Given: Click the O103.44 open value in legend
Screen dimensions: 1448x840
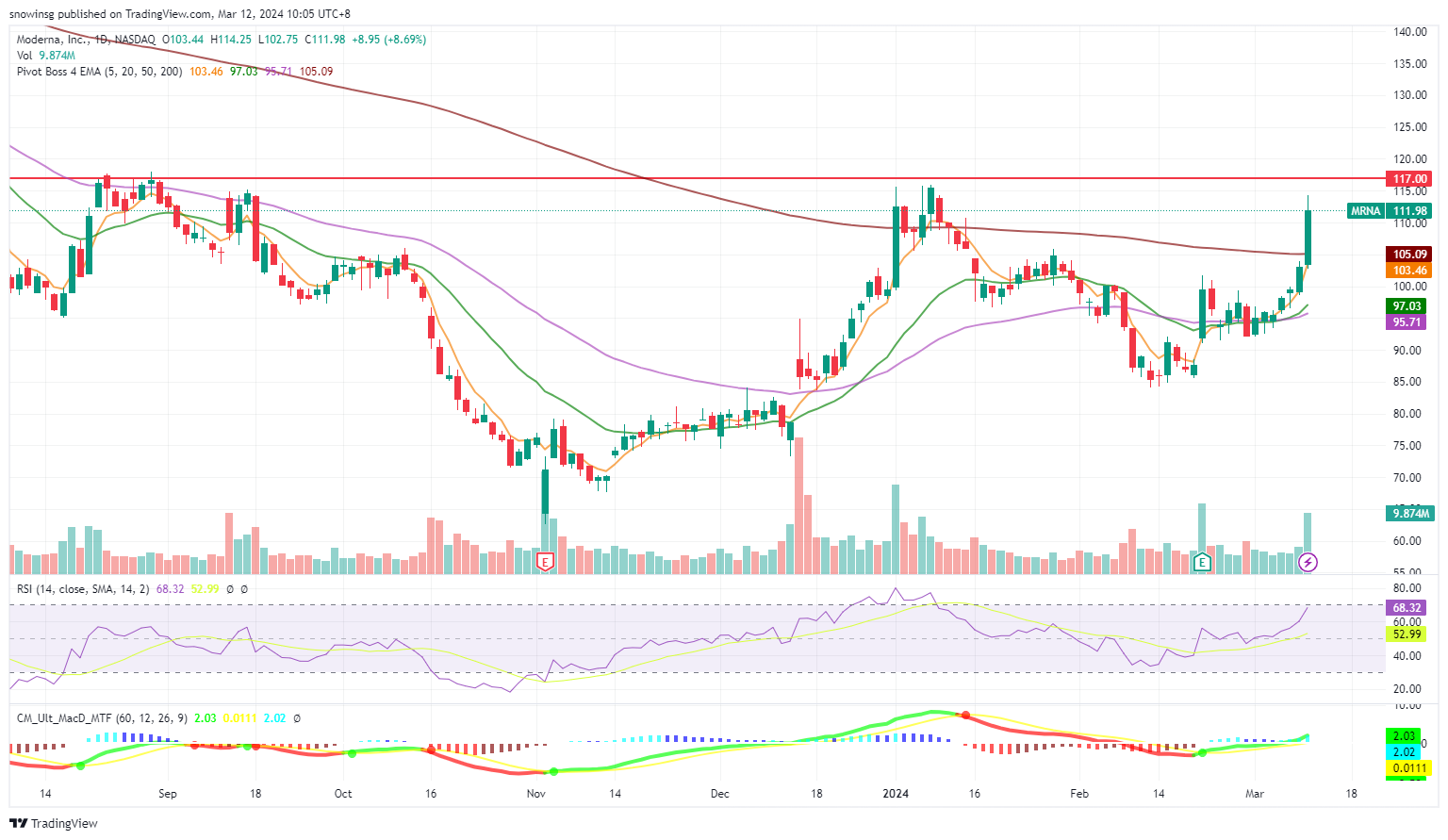Looking at the screenshot, I should pos(183,40).
